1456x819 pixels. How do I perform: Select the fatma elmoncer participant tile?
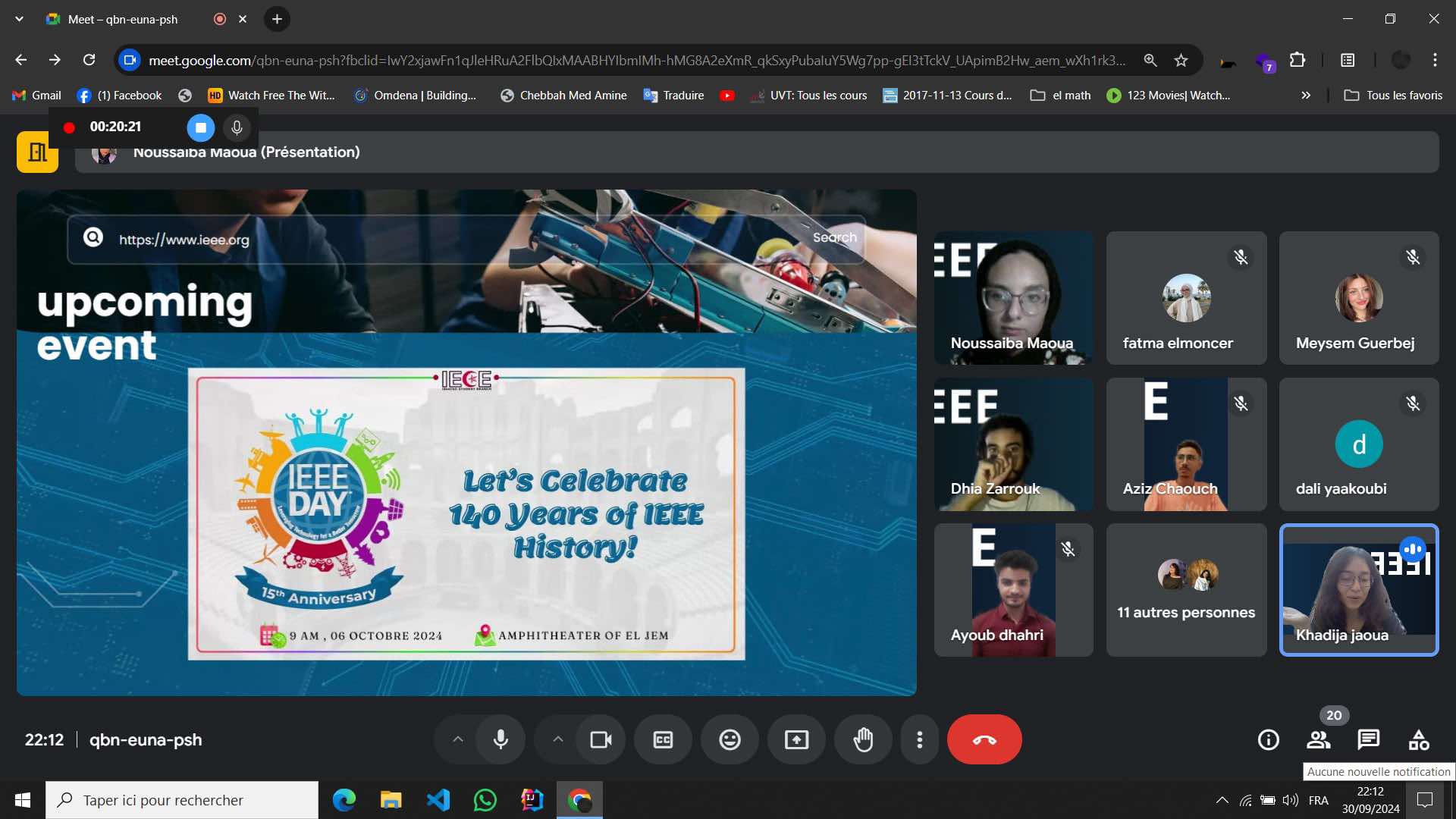point(1186,298)
